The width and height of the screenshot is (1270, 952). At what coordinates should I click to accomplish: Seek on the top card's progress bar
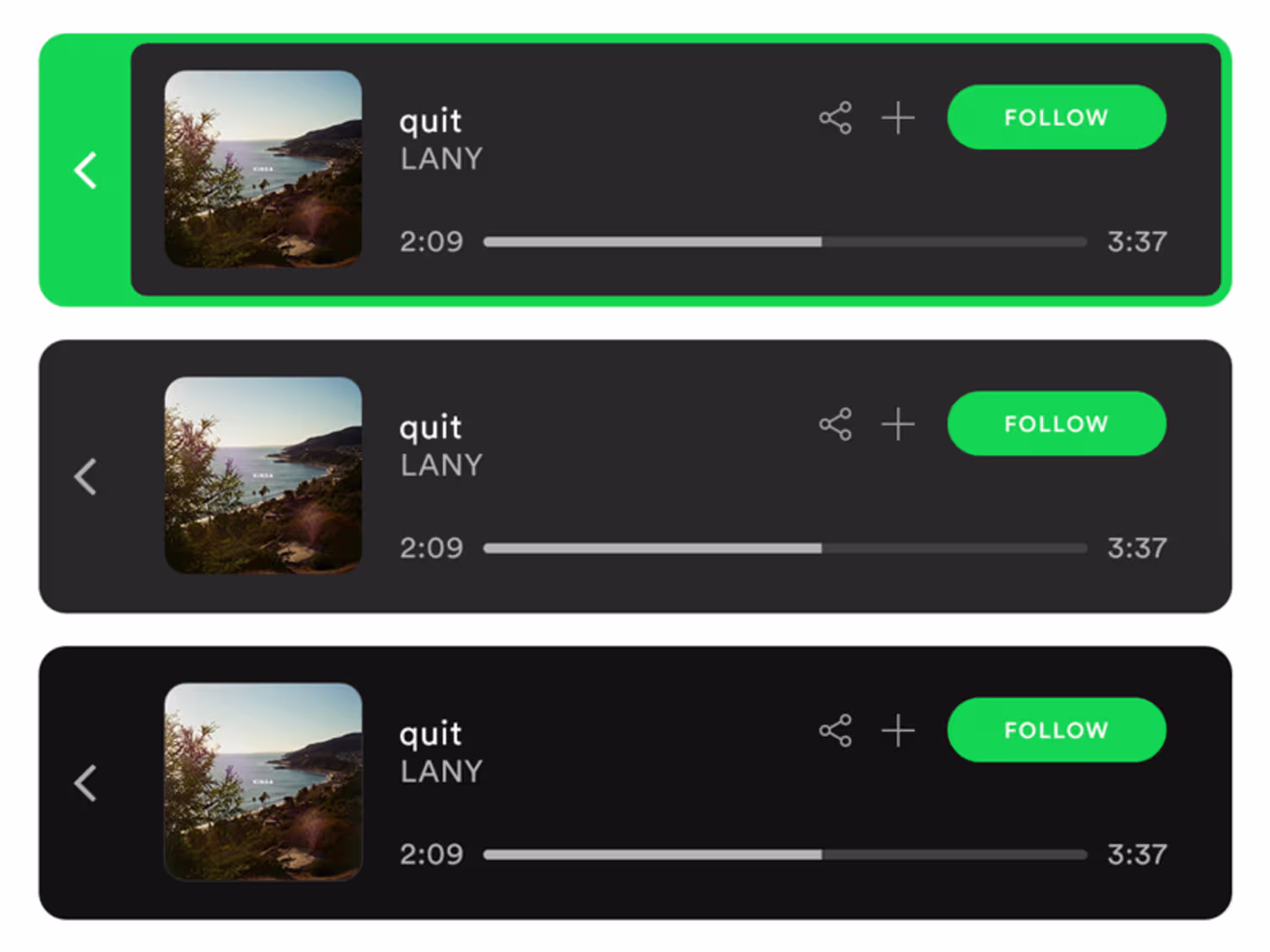[x=785, y=242]
